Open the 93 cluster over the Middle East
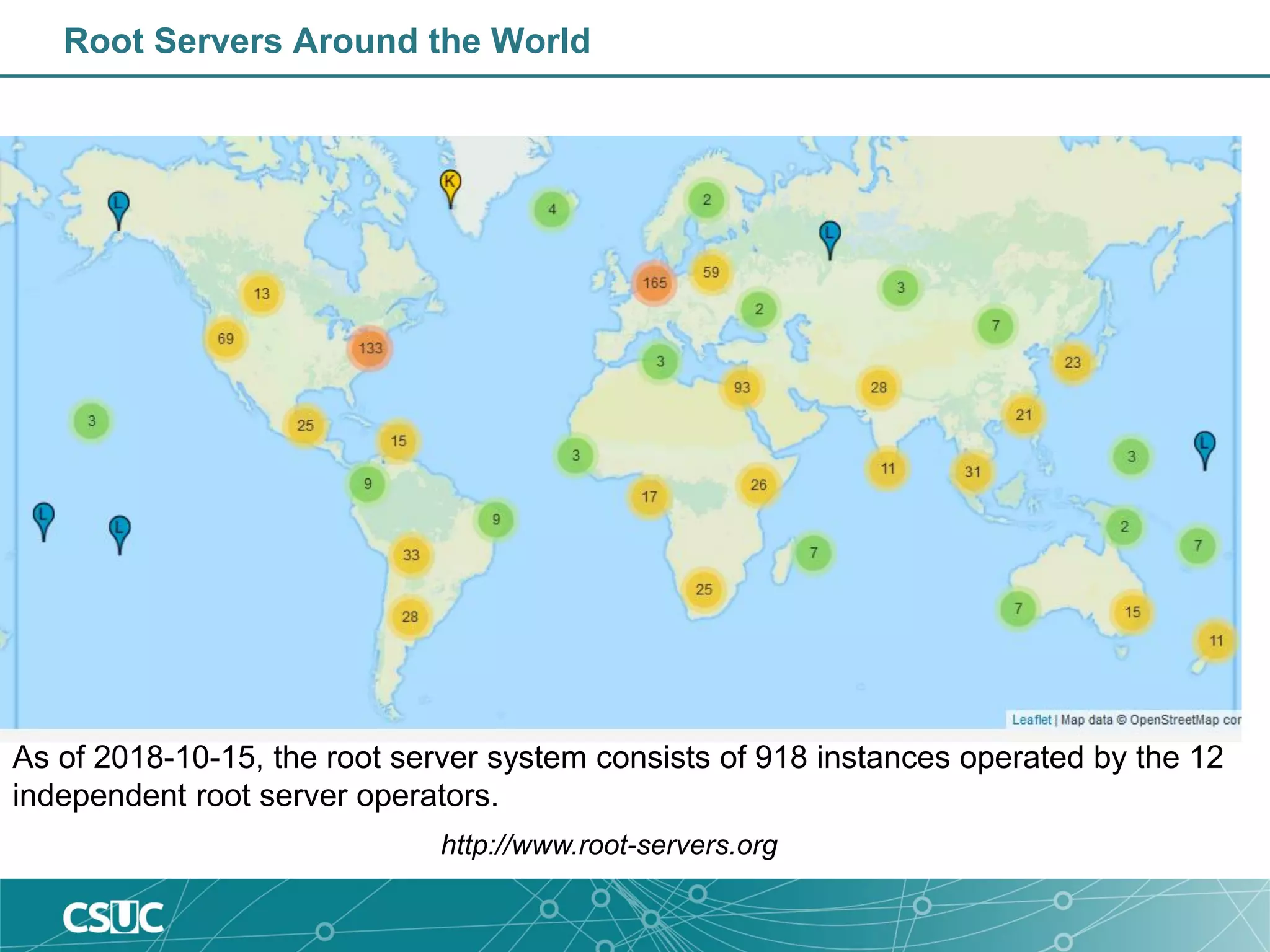This screenshot has height=952, width=1270. tap(742, 388)
